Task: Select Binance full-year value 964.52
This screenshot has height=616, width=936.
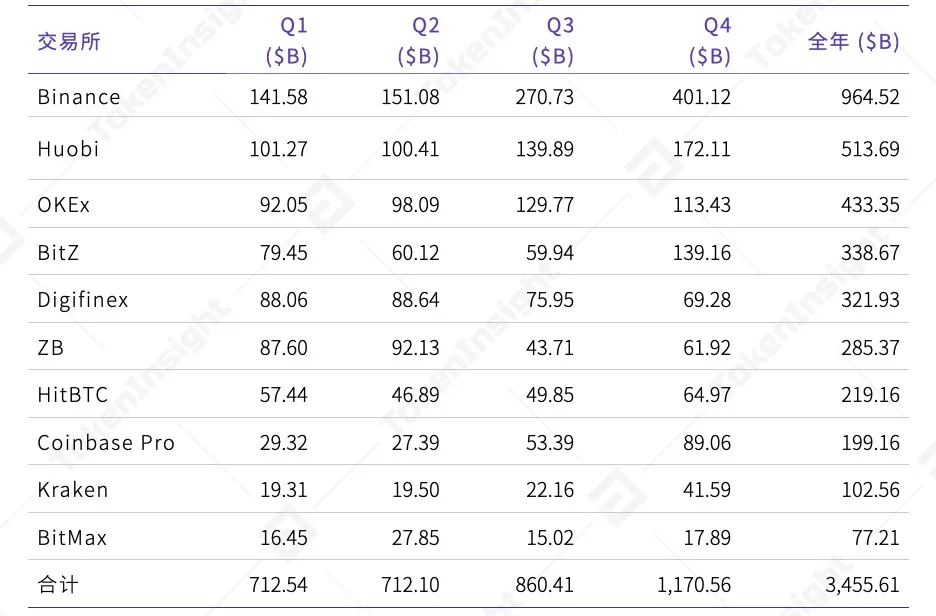Action: click(x=870, y=97)
